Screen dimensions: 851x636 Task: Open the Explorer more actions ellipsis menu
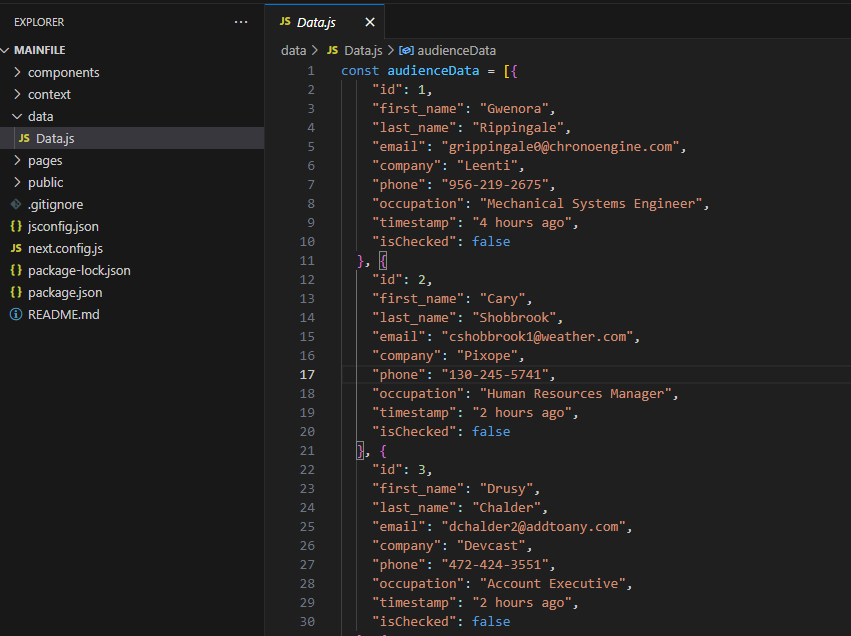click(240, 21)
